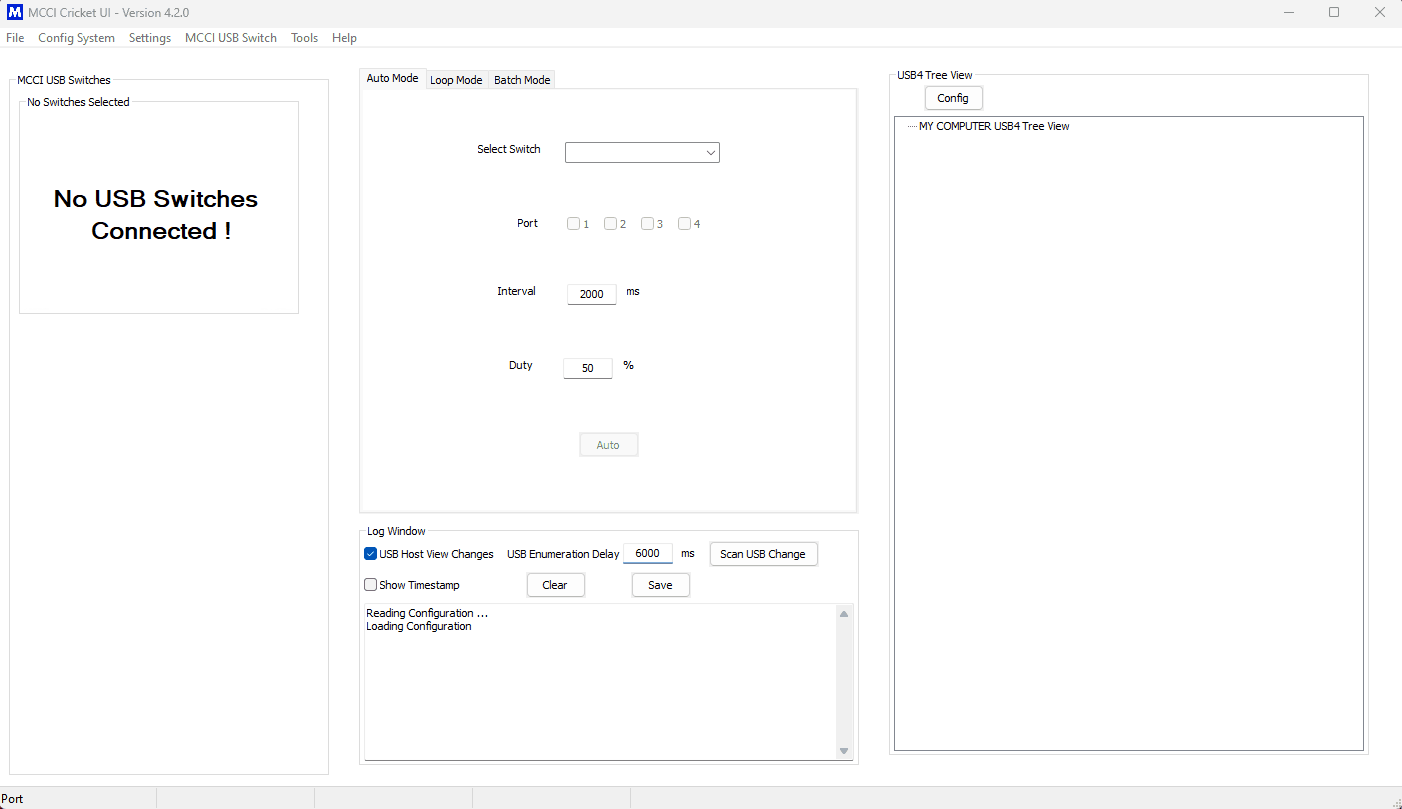Open the MCCI USB Switch menu
The height and width of the screenshot is (809, 1402).
[231, 38]
